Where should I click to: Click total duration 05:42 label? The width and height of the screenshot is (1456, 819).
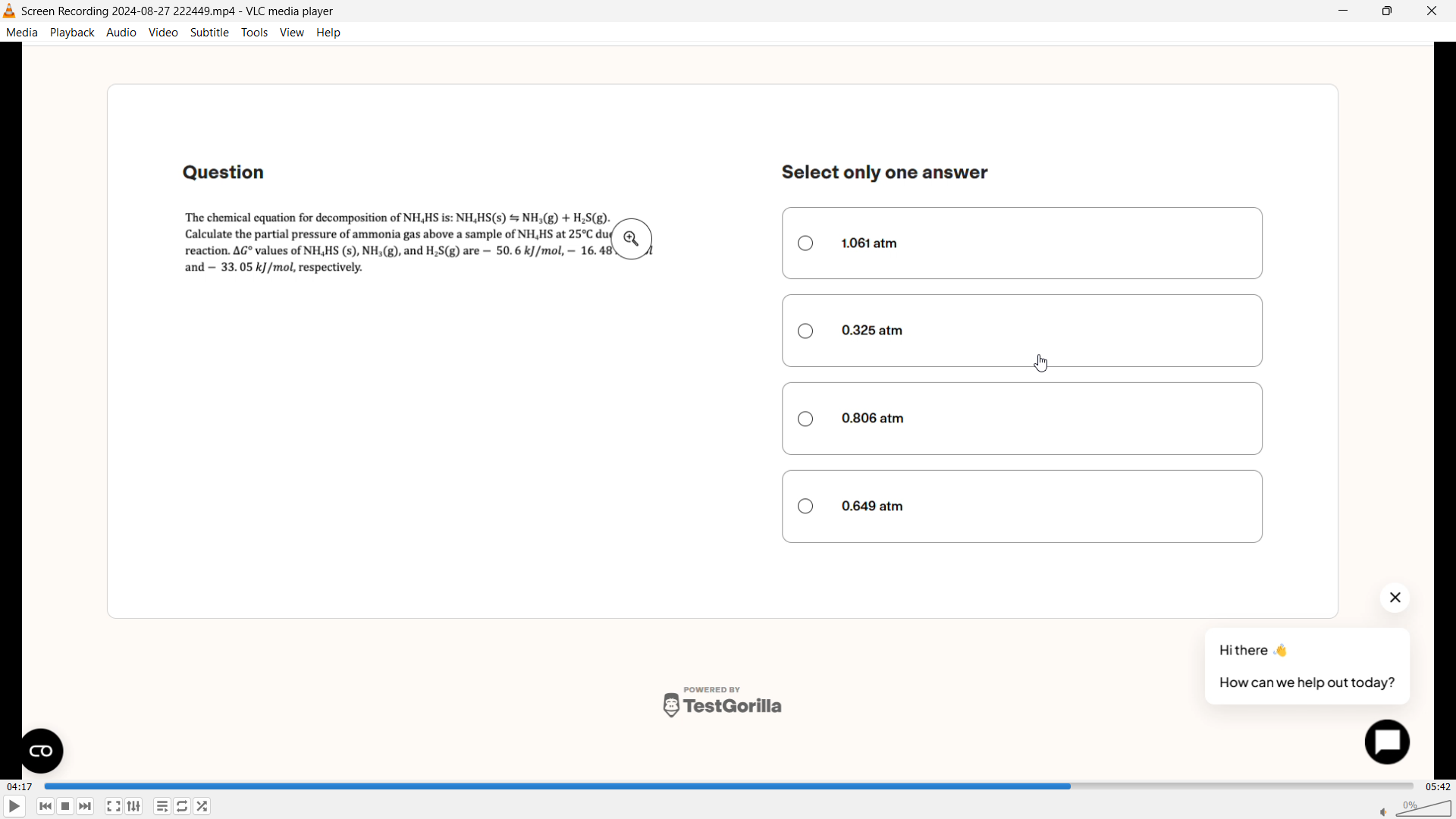coord(1438,787)
